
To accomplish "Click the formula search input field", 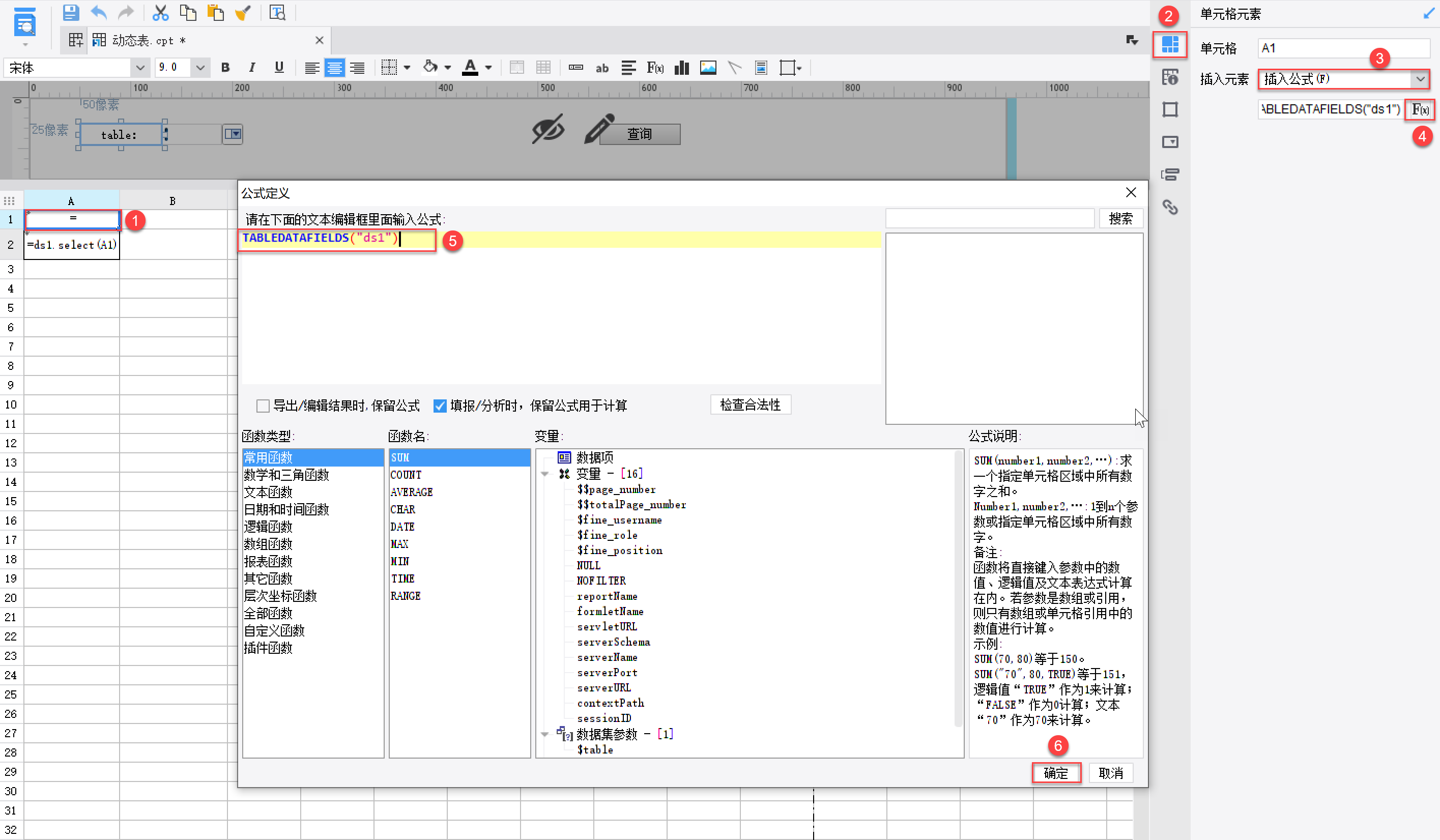I will pos(989,218).
